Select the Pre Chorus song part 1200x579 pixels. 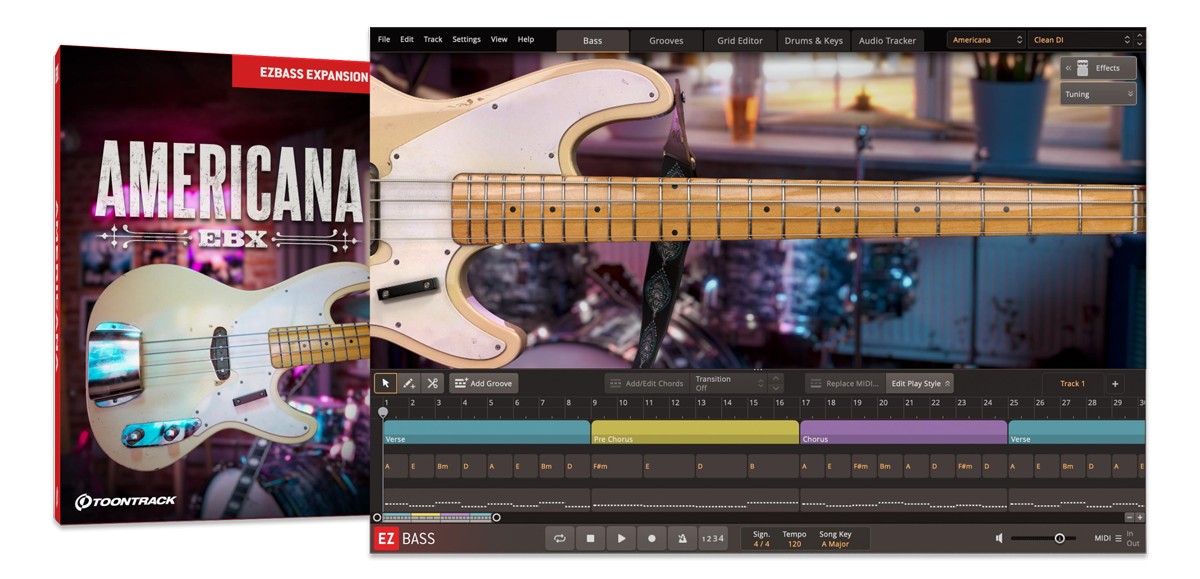pyautogui.click(x=695, y=432)
